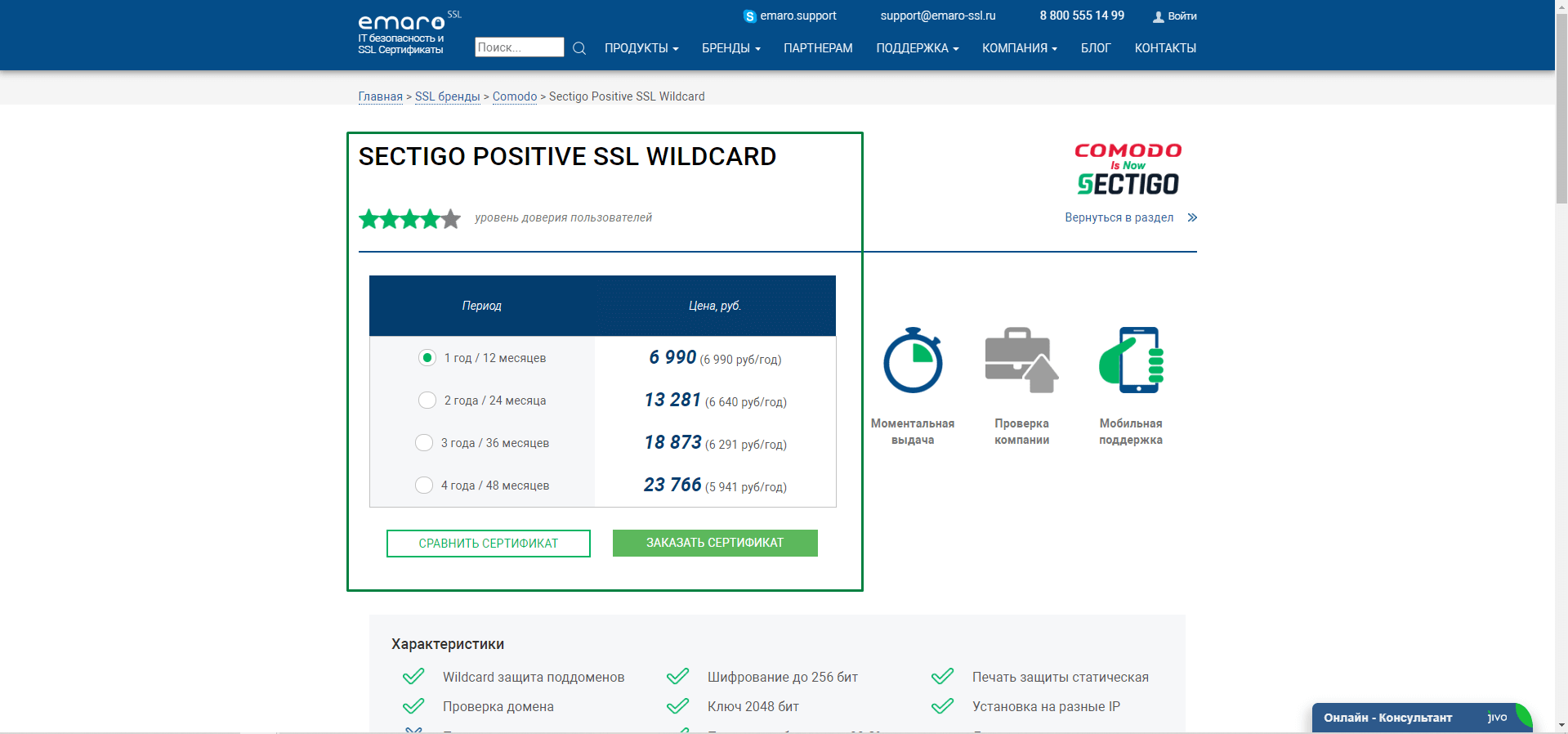Click the Comodo is now Sectigo logo
Viewport: 1568px width, 734px height.
point(1128,169)
